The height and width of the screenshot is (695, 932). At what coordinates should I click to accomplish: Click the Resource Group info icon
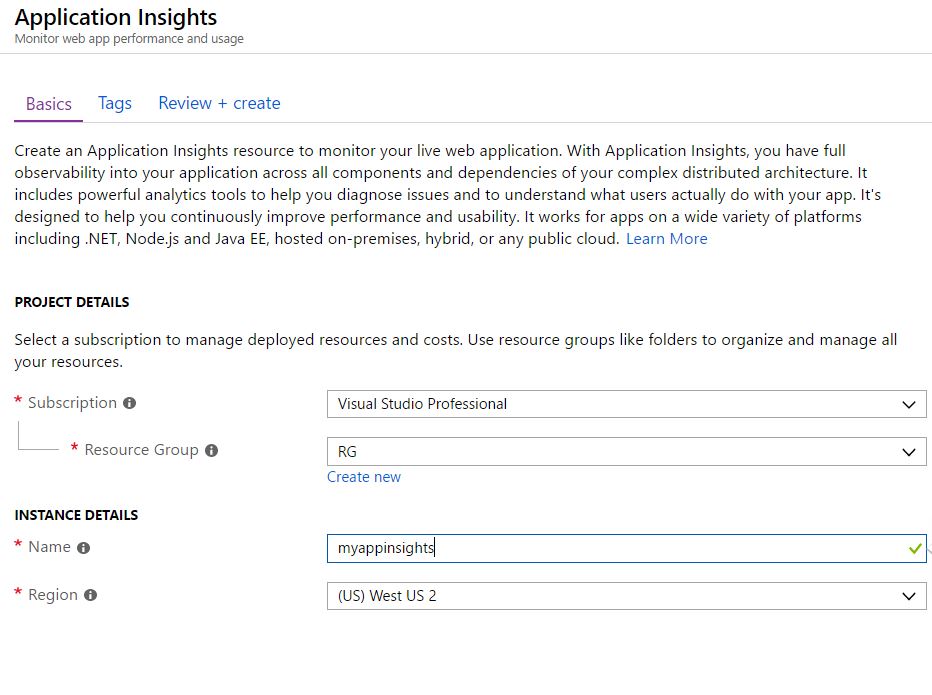coord(210,450)
